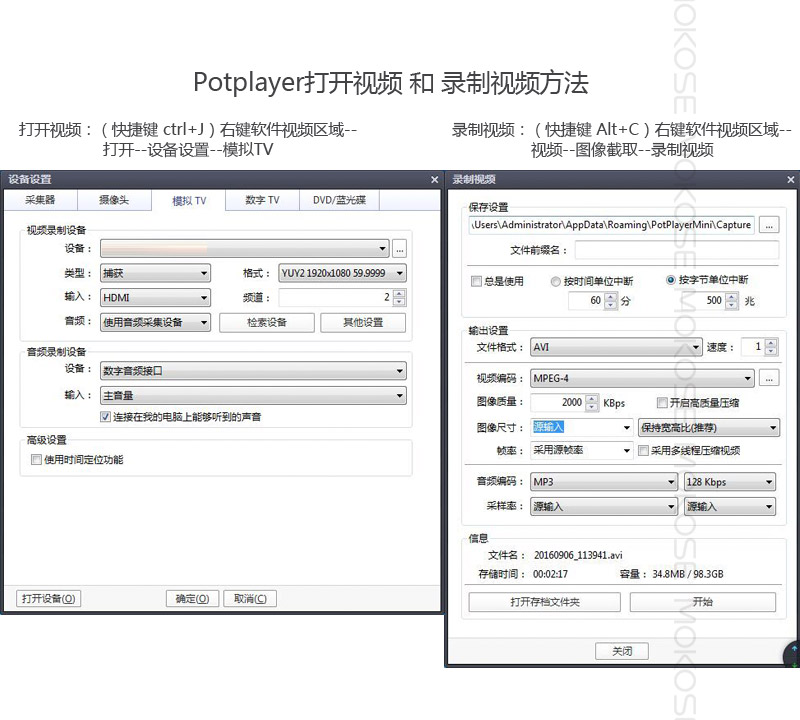This screenshot has width=800, height=720.
Task: Click the 检索设备 button
Action: point(267,322)
